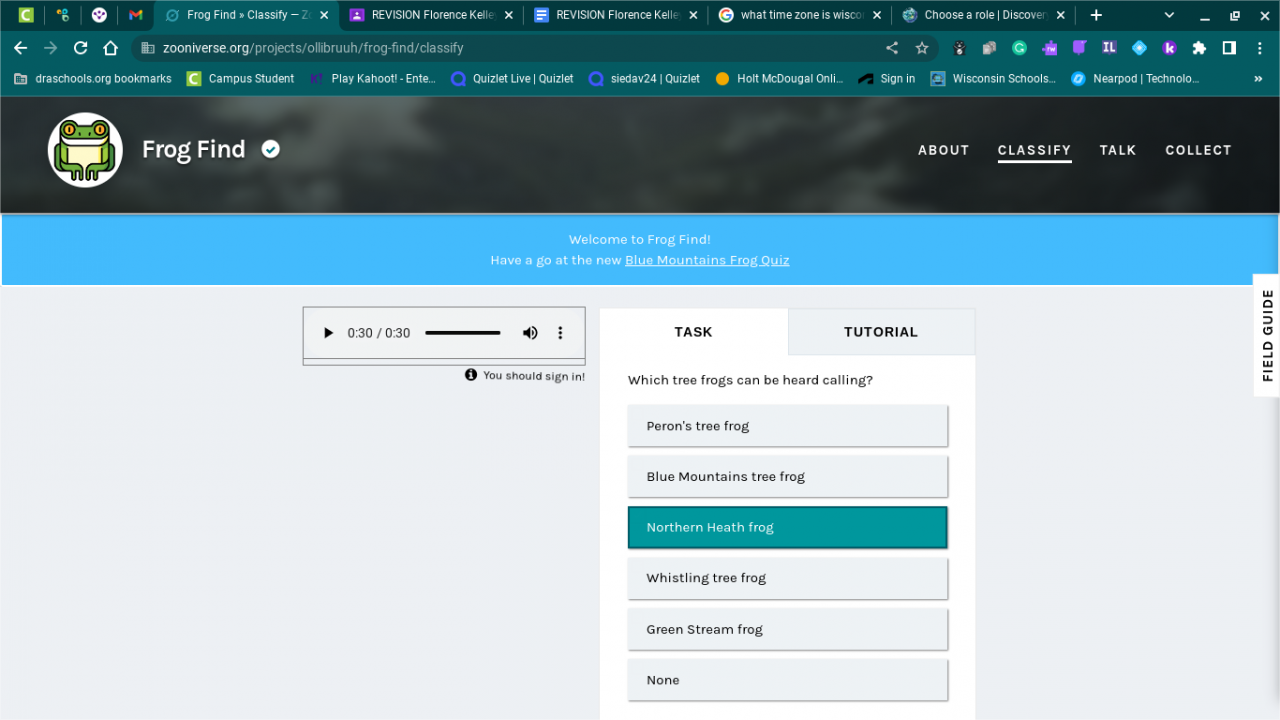Screen dimensions: 1280x720
Task: Open the Quizlet Live bookmark
Action: tap(513, 79)
